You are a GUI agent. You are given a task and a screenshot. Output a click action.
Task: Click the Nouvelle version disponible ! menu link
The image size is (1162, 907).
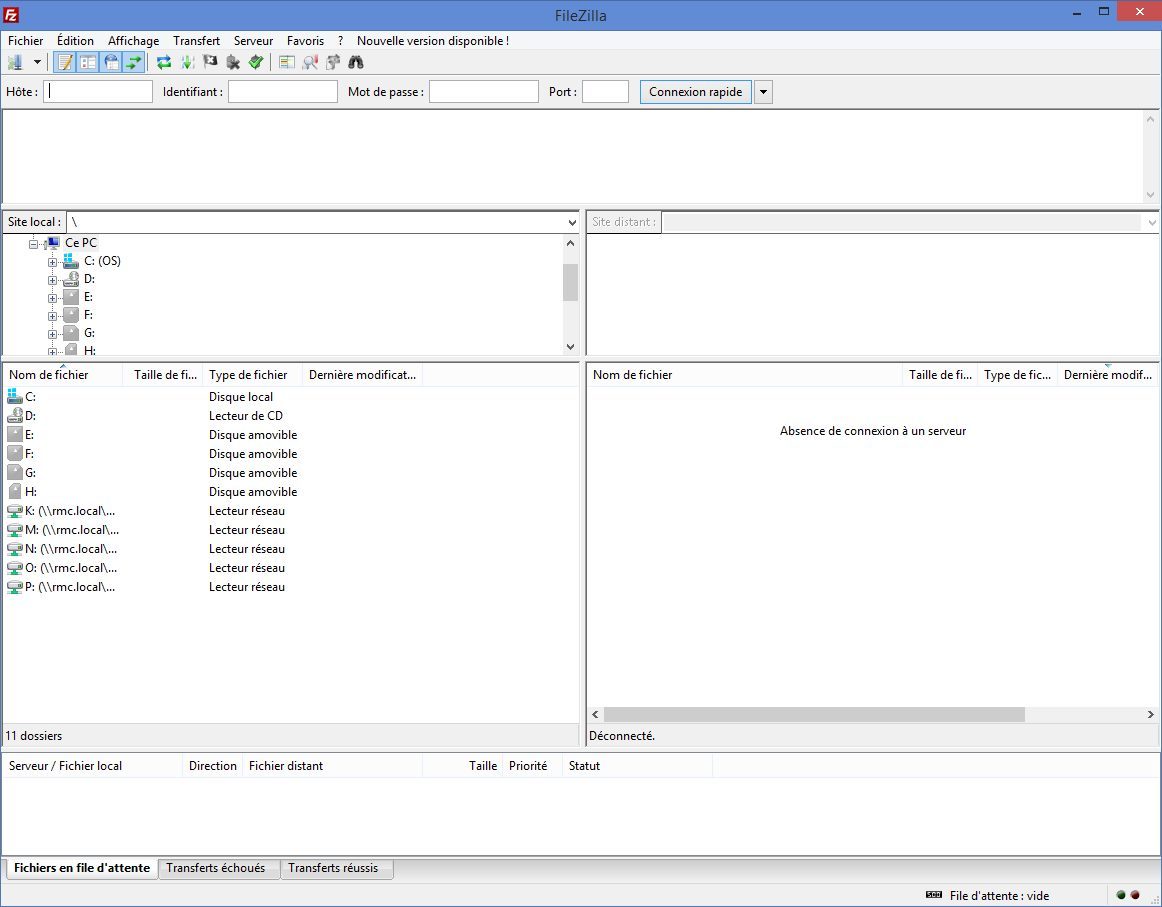pyautogui.click(x=433, y=41)
